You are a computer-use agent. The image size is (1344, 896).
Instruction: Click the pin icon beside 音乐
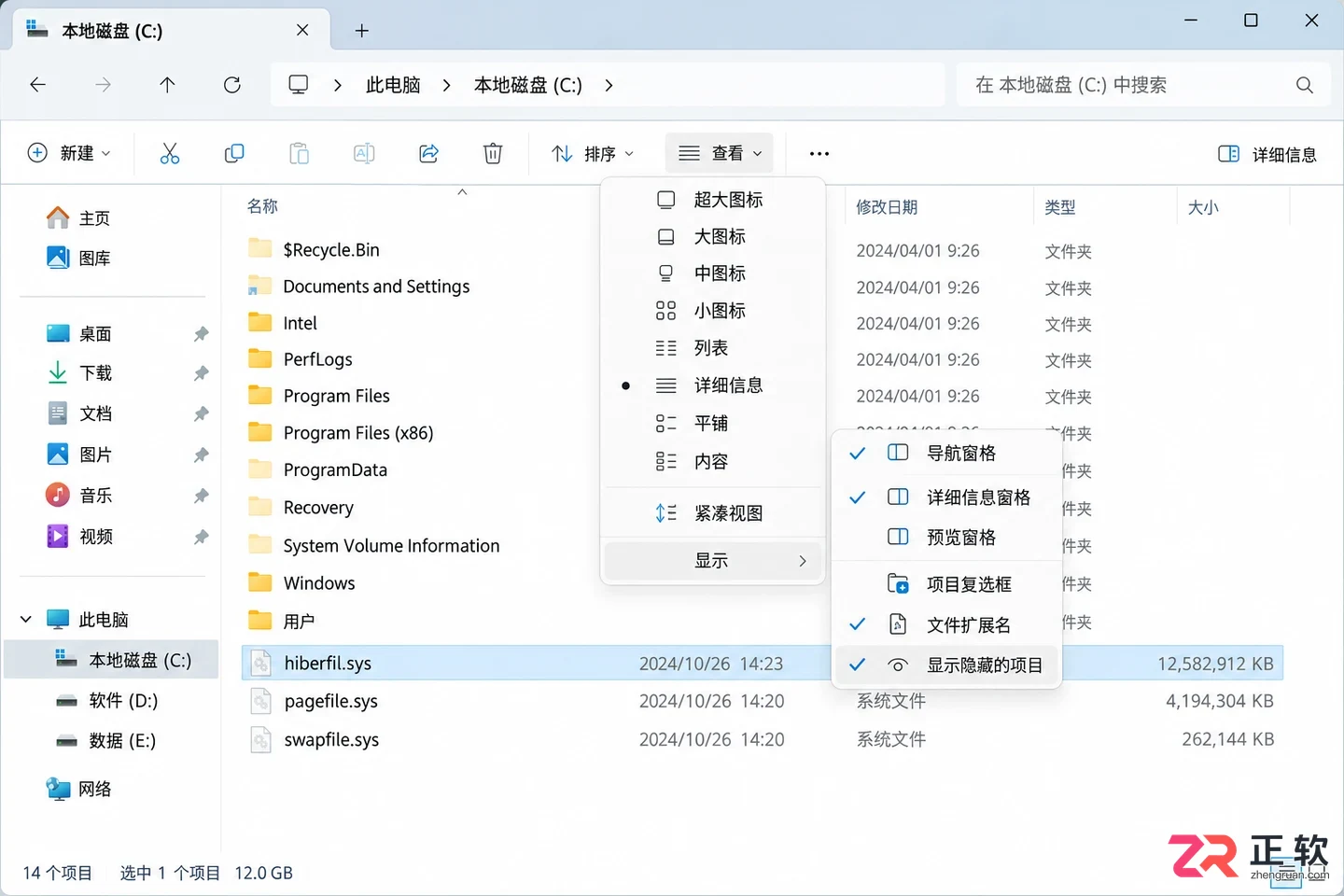click(x=201, y=496)
